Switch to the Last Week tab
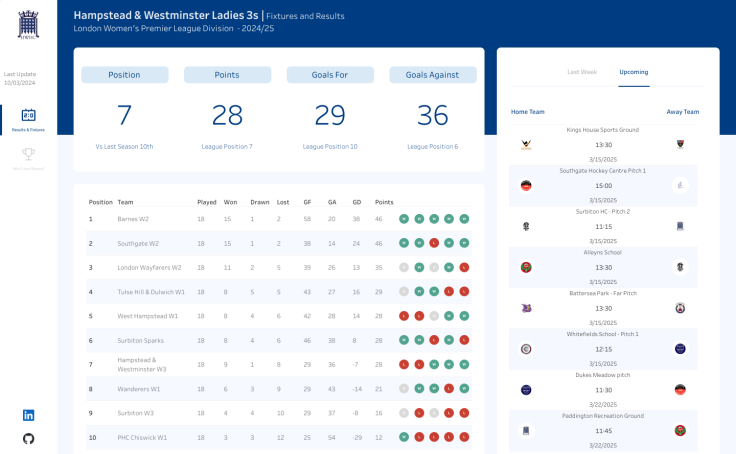Image resolution: width=736 pixels, height=454 pixels. tap(582, 72)
